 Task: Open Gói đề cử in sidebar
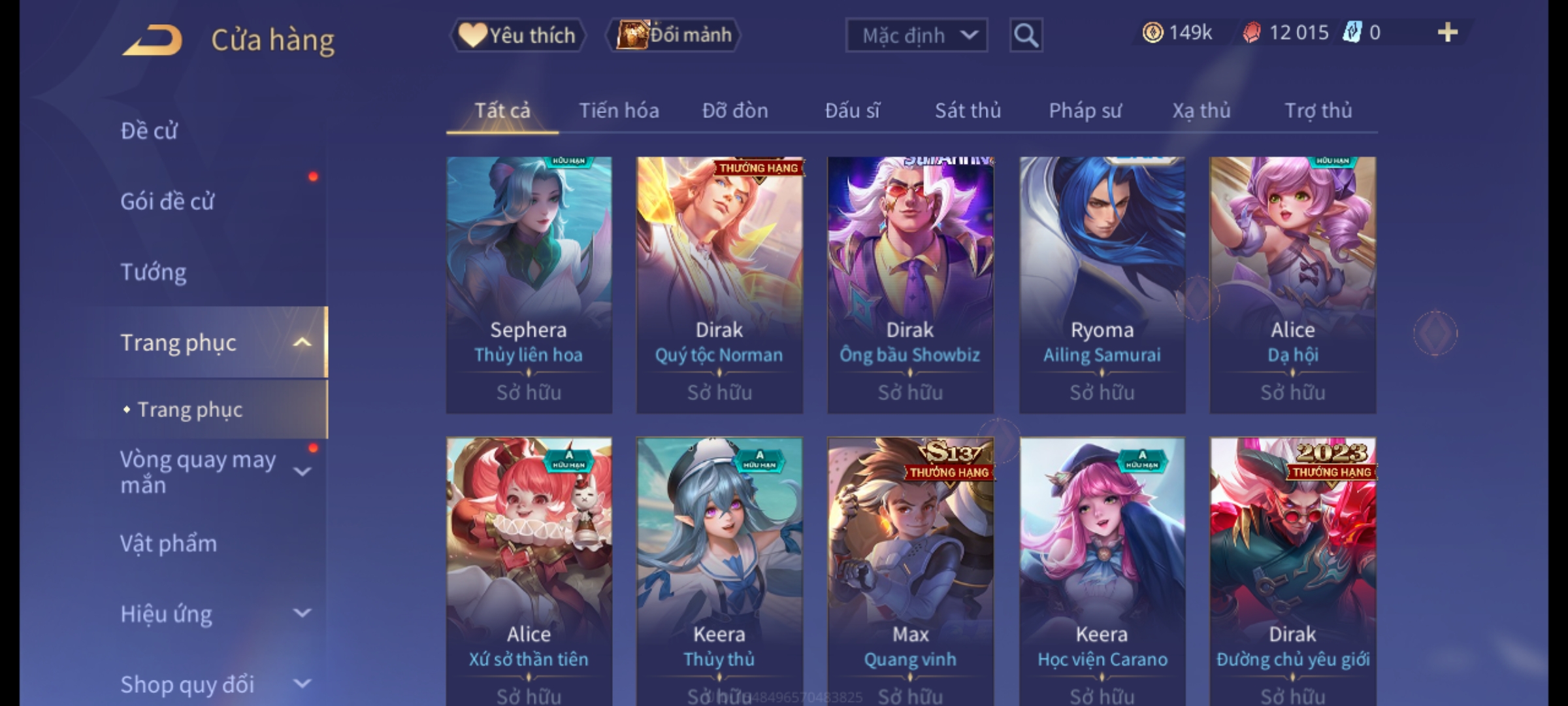(167, 201)
